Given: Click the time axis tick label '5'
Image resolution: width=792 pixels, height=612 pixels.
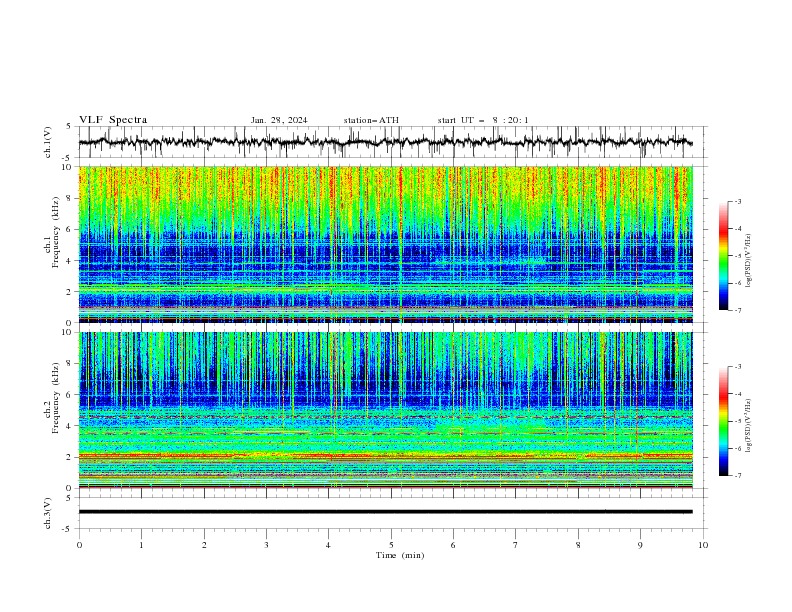Looking at the screenshot, I should click(x=391, y=545).
